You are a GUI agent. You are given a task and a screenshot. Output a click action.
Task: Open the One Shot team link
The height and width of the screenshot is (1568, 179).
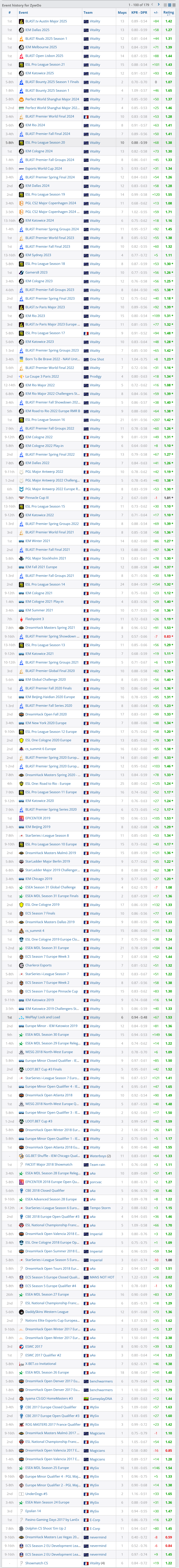97,359
